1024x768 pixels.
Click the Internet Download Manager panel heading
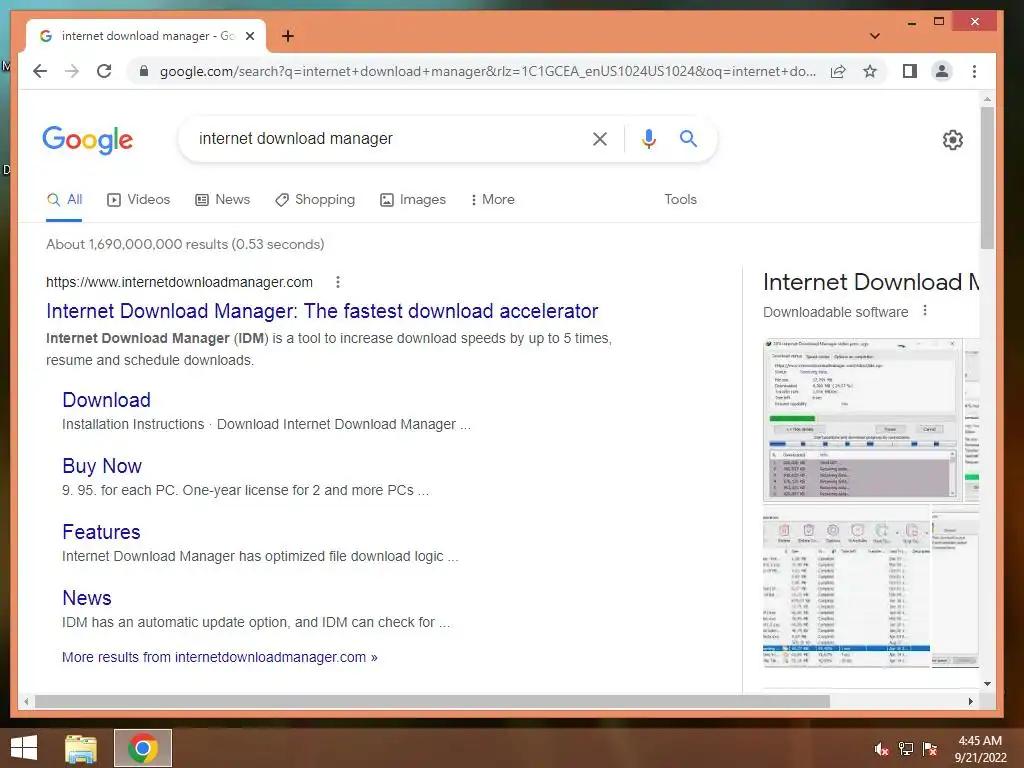(x=871, y=282)
